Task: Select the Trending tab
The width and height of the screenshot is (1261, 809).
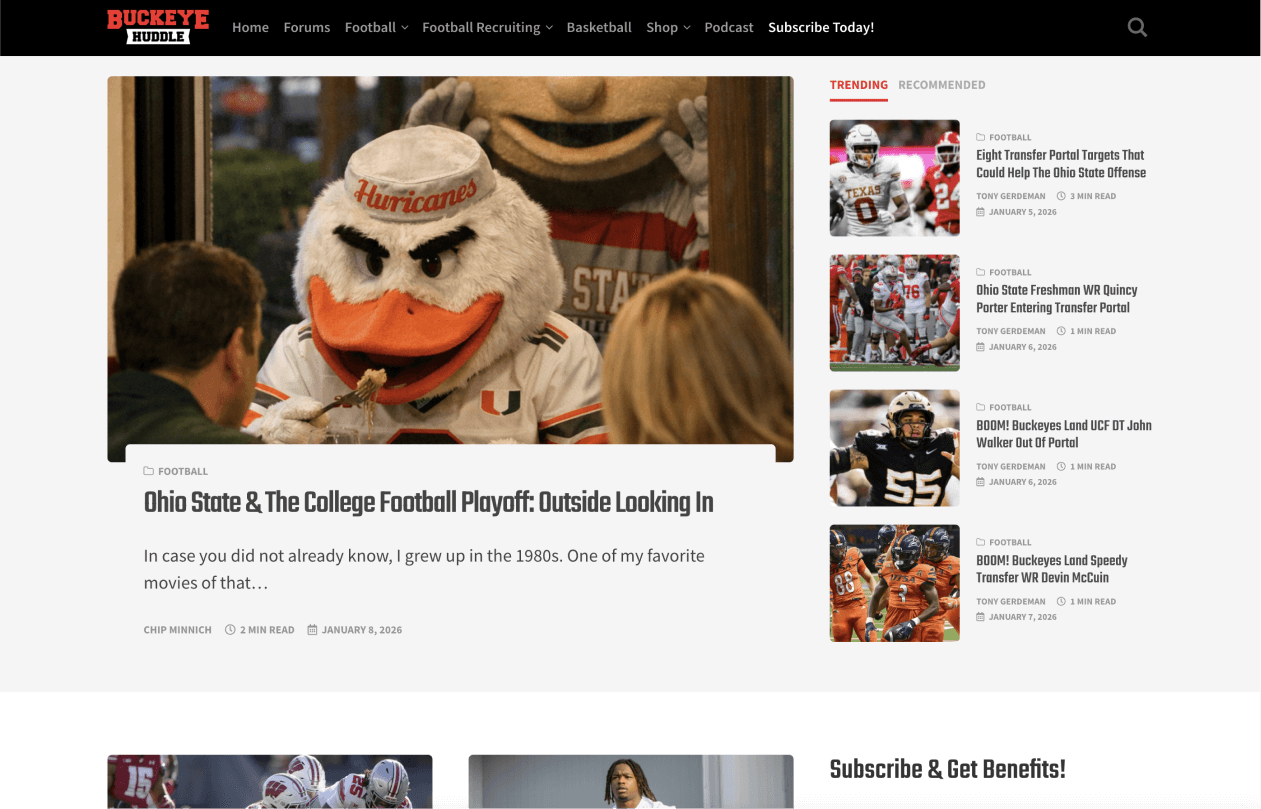Action: (859, 85)
